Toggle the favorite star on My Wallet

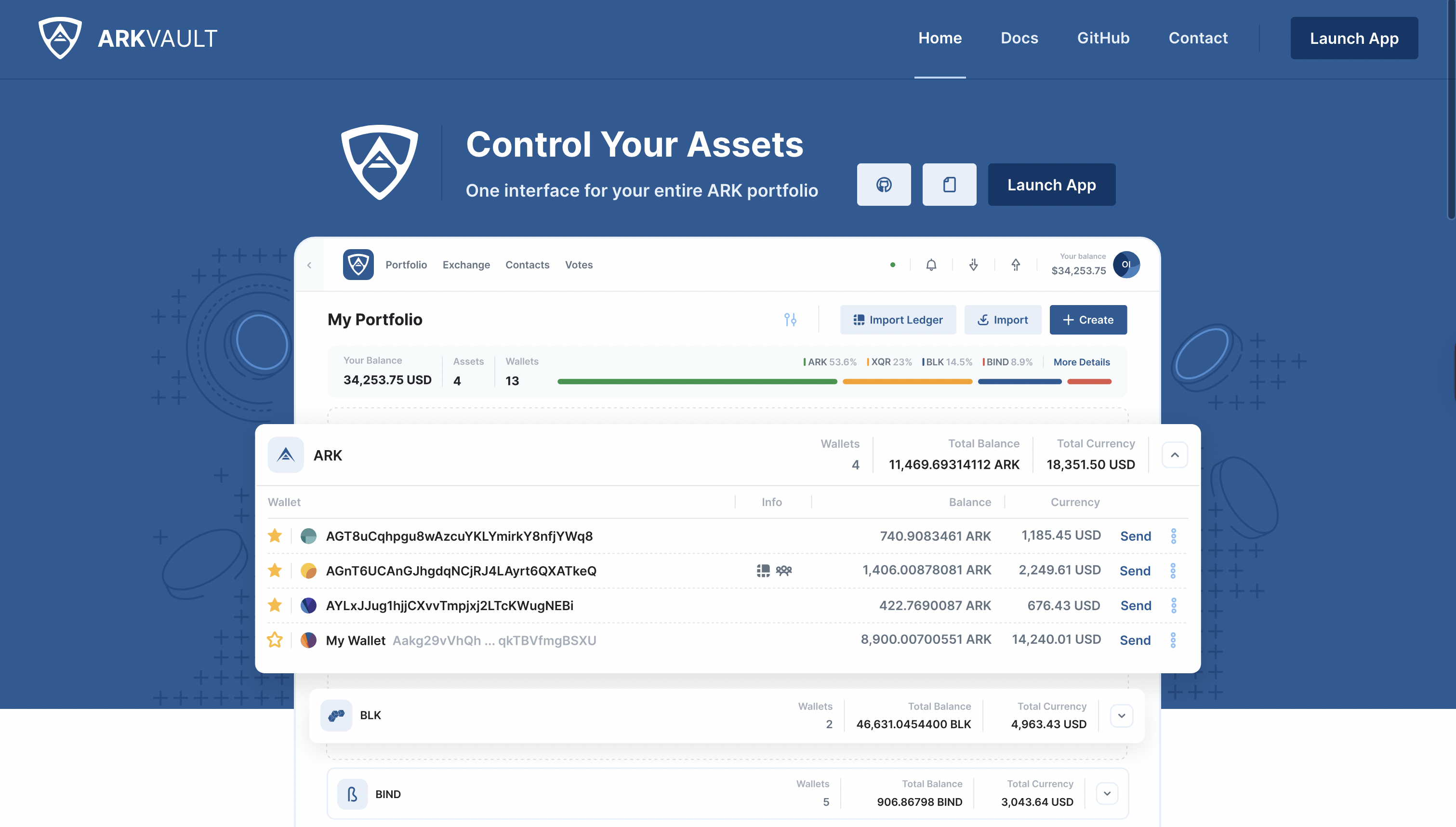click(275, 640)
